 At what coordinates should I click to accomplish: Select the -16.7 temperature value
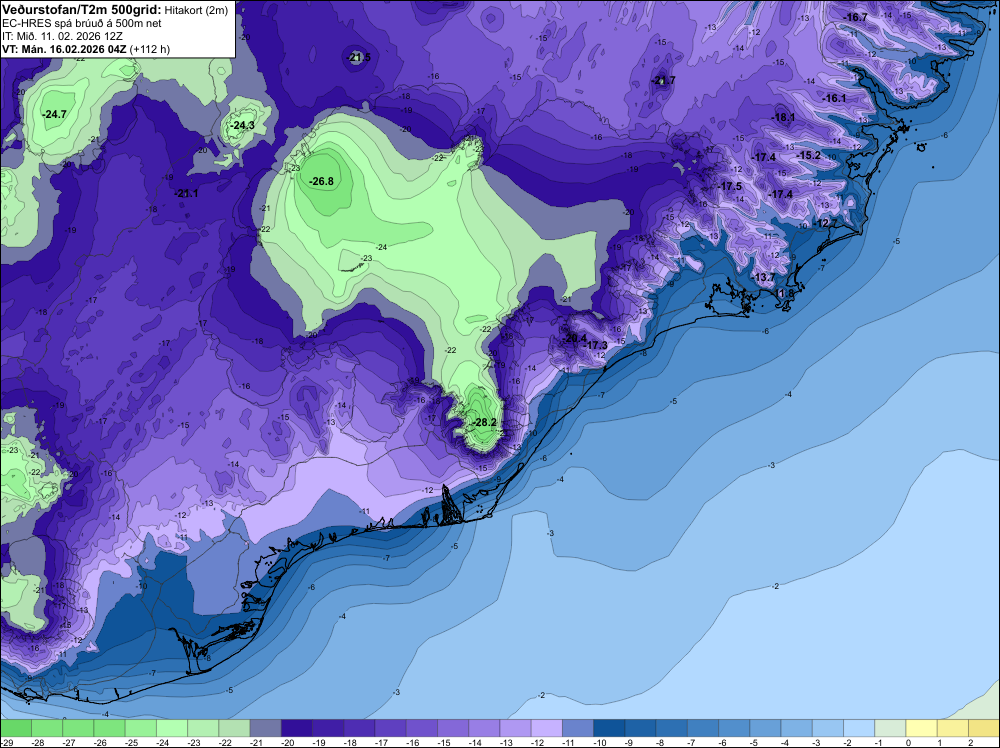(x=855, y=17)
